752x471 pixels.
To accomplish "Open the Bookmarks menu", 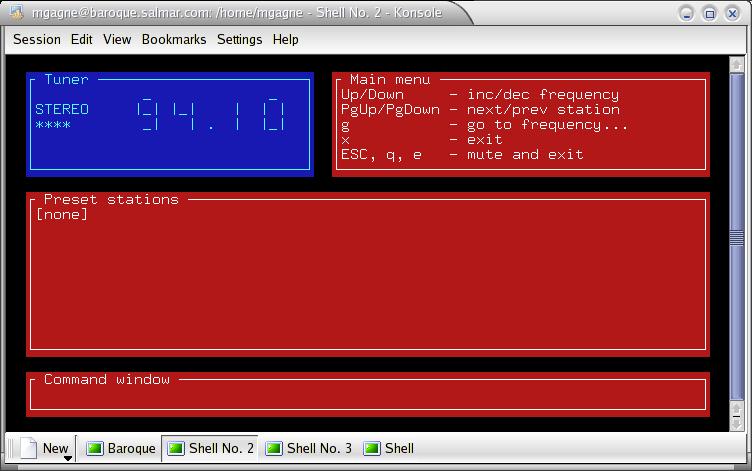I will tap(174, 39).
